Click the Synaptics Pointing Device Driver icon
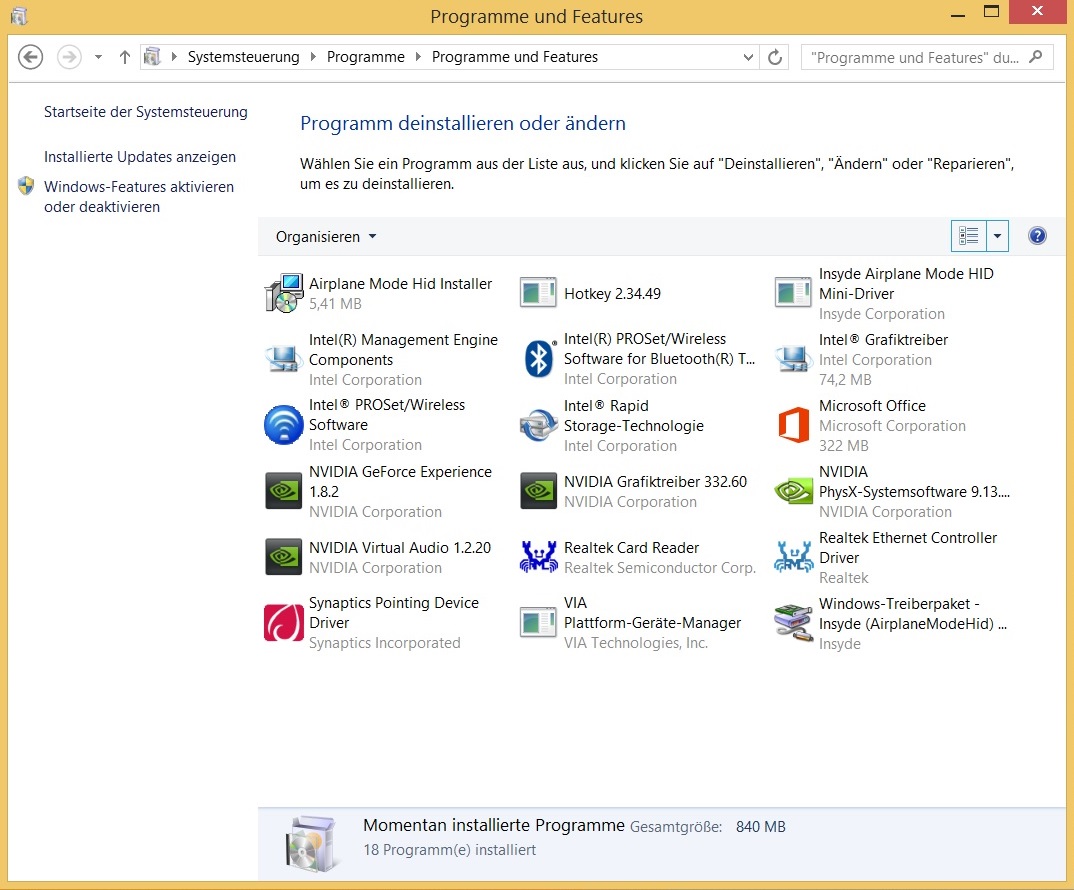The height and width of the screenshot is (890, 1074). pyautogui.click(x=284, y=622)
